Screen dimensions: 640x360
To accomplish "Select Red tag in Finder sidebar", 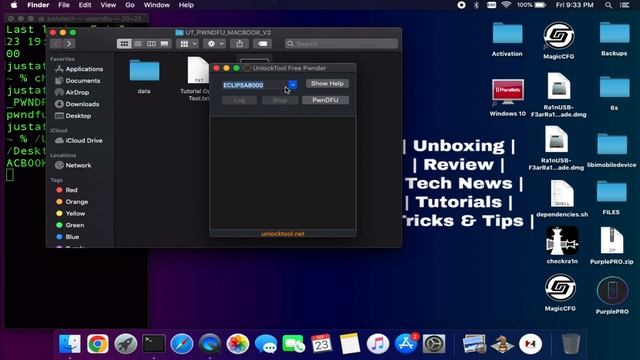I will point(71,190).
